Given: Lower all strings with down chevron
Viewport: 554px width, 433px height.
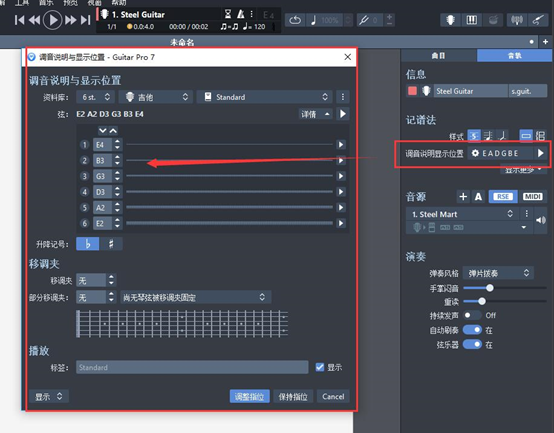Looking at the screenshot, I should click(x=102, y=131).
